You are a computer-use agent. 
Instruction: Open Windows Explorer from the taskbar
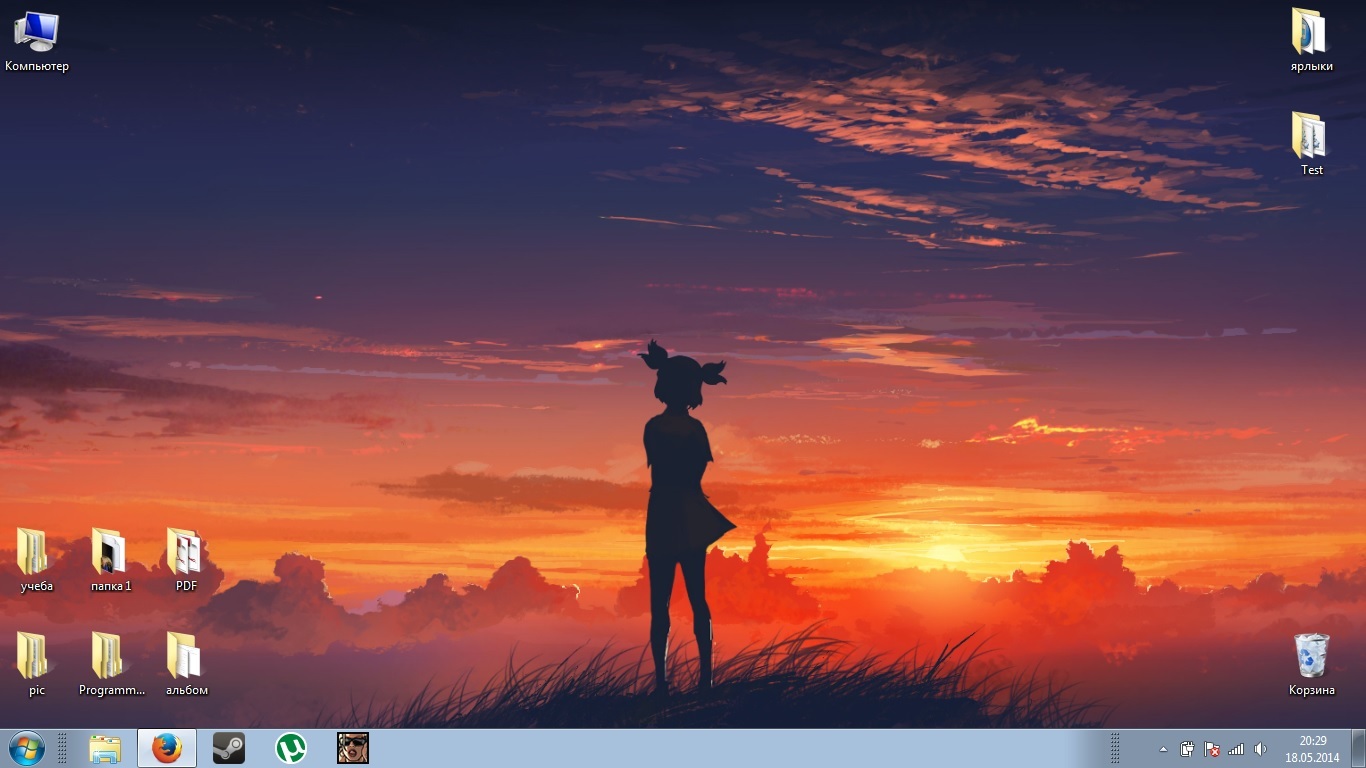point(105,748)
